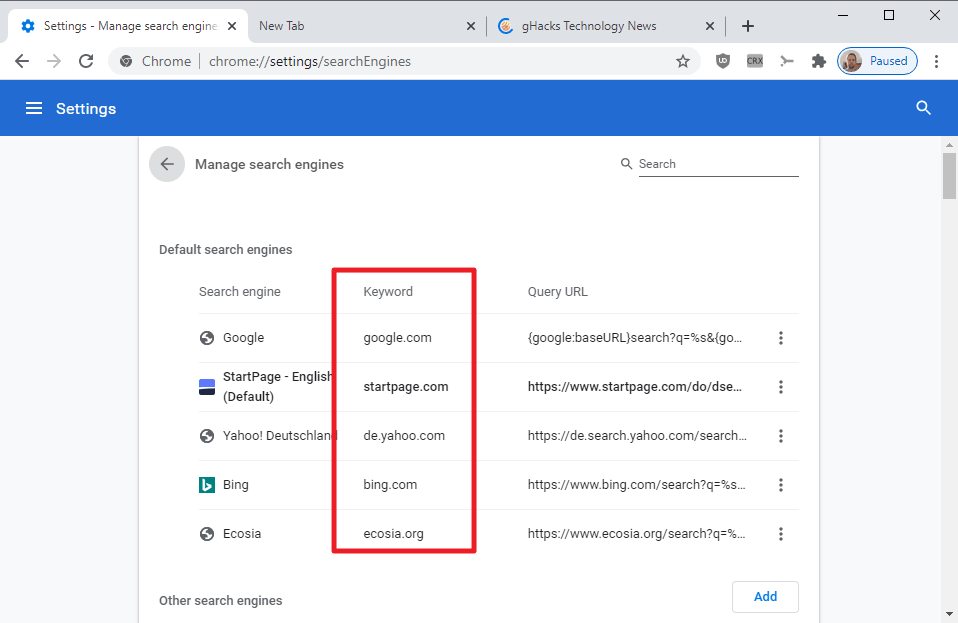Open more actions for StartPage row
The width and height of the screenshot is (958, 623).
pos(781,387)
